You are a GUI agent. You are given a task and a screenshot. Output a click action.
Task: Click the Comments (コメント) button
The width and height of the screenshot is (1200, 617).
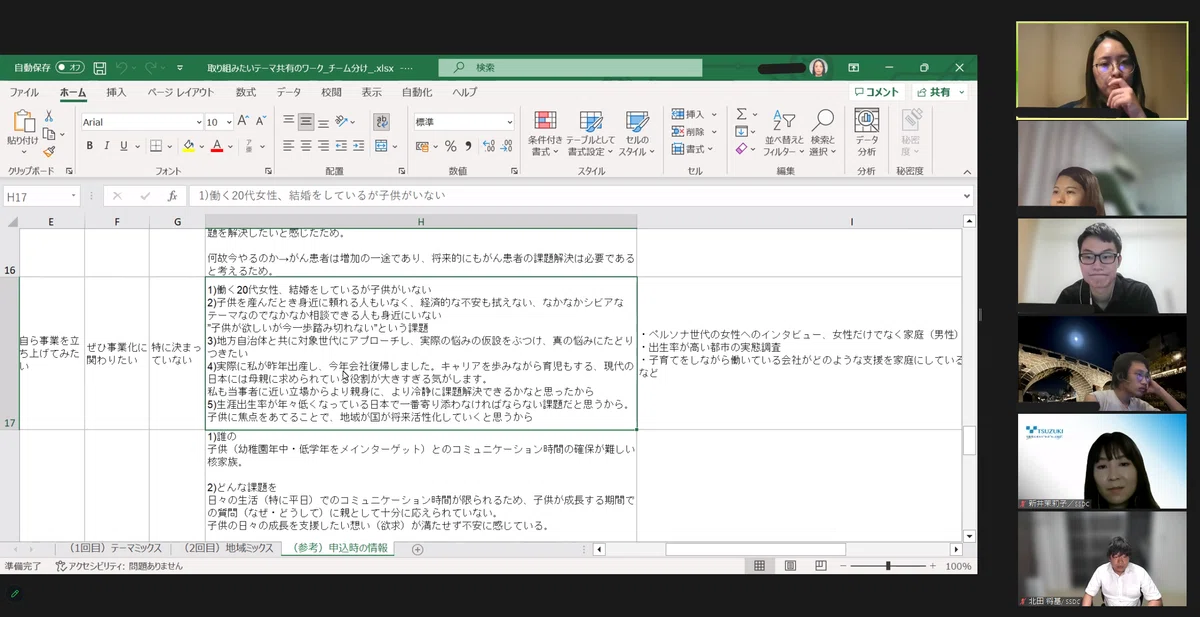coord(875,92)
